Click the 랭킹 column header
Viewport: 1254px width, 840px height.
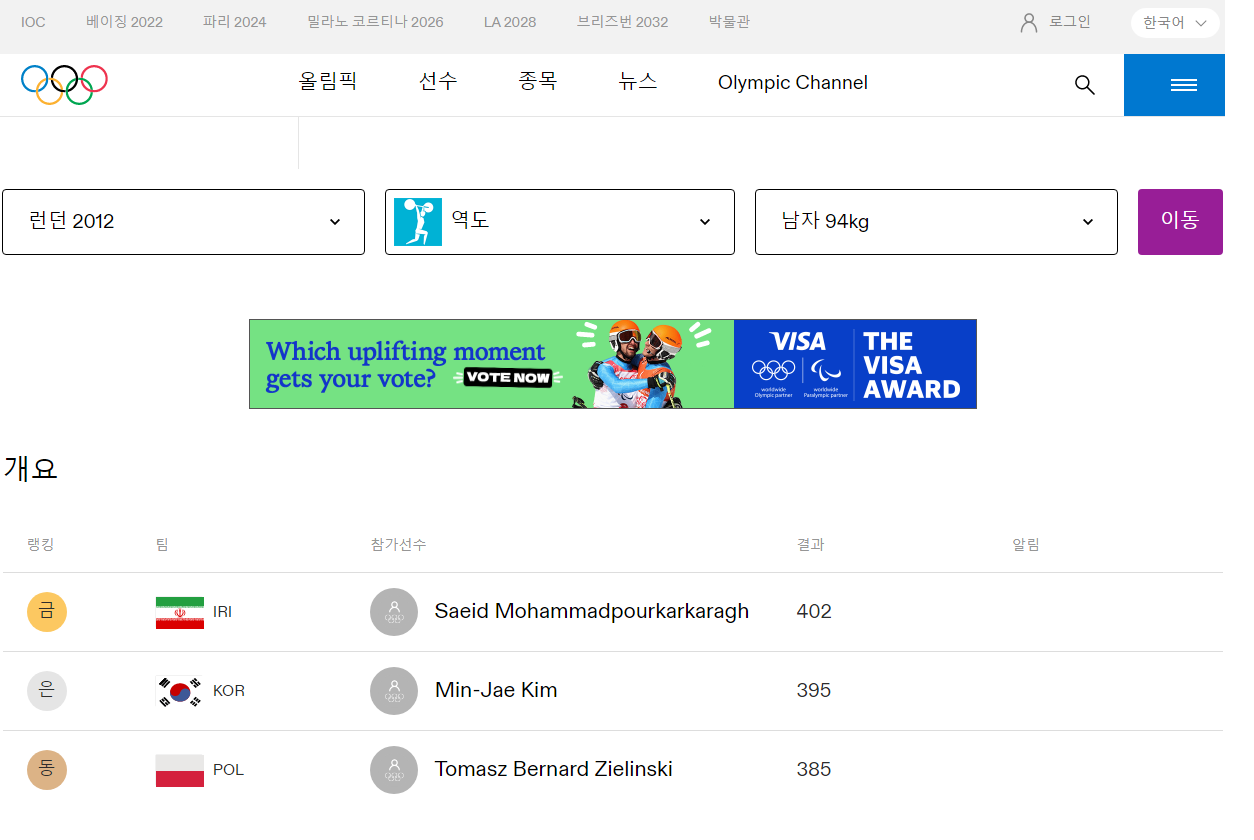coord(41,544)
